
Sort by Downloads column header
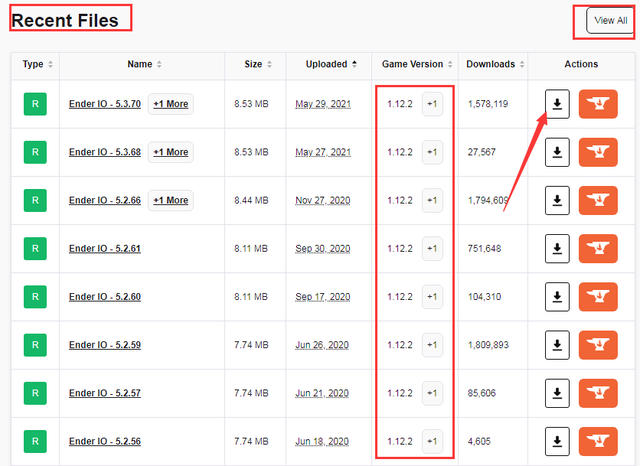[x=496, y=64]
